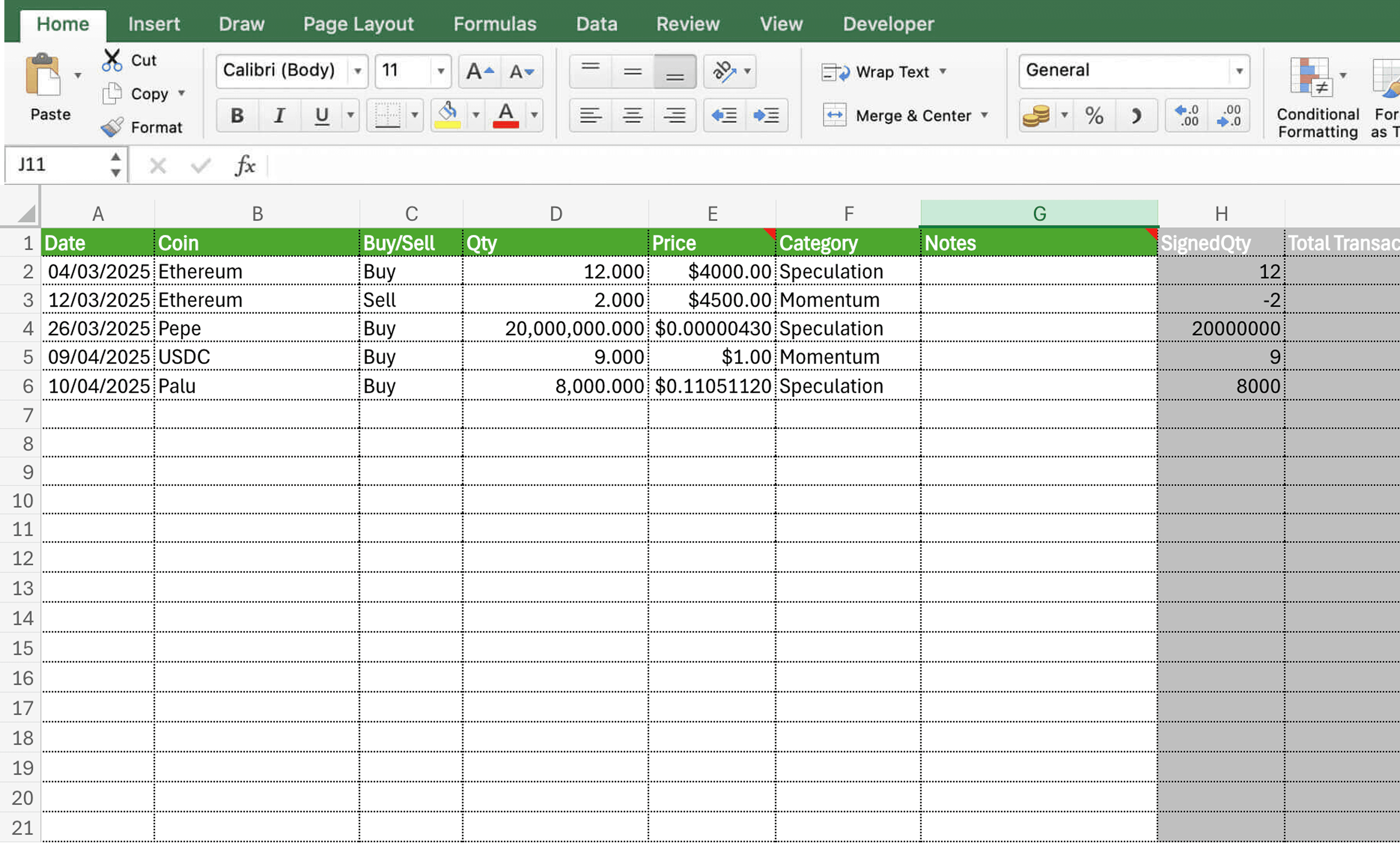Apply accounting currency format with the coins icon
1400x847 pixels.
[1036, 115]
